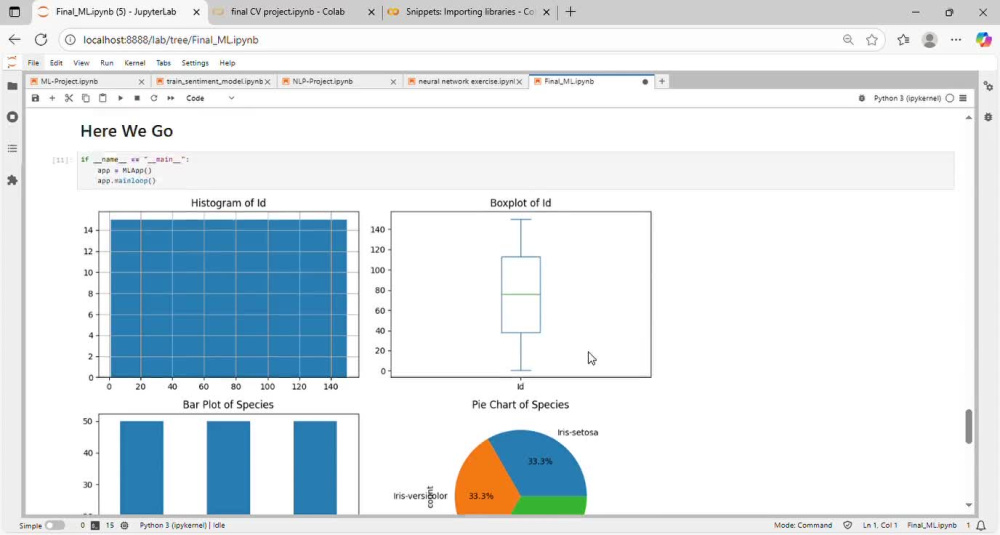Refresh the browser page
This screenshot has width=1000, height=535.
(41, 40)
